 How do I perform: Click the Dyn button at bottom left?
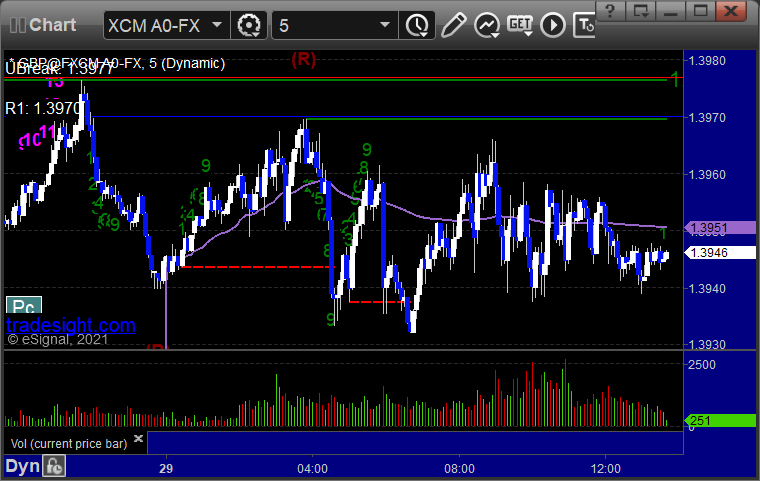pos(22,466)
